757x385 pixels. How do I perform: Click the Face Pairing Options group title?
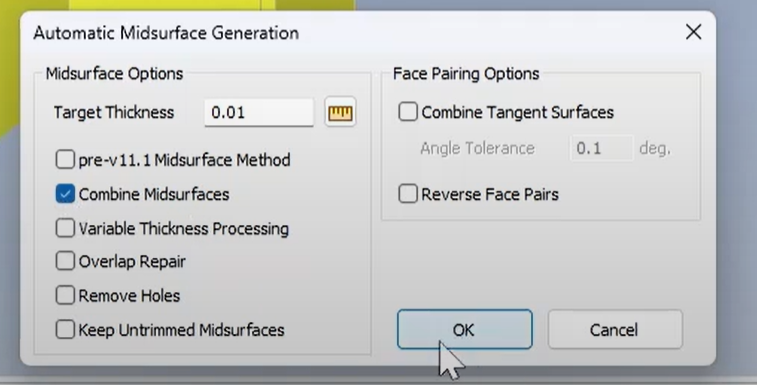466,73
